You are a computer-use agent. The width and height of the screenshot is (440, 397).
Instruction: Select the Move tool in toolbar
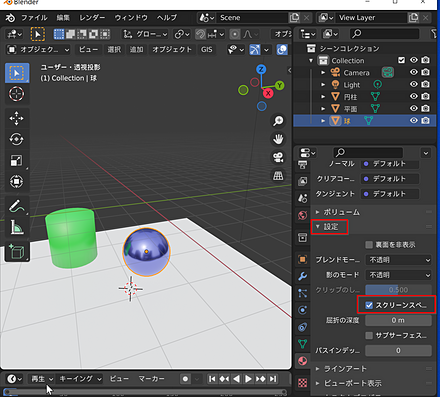tap(16, 118)
